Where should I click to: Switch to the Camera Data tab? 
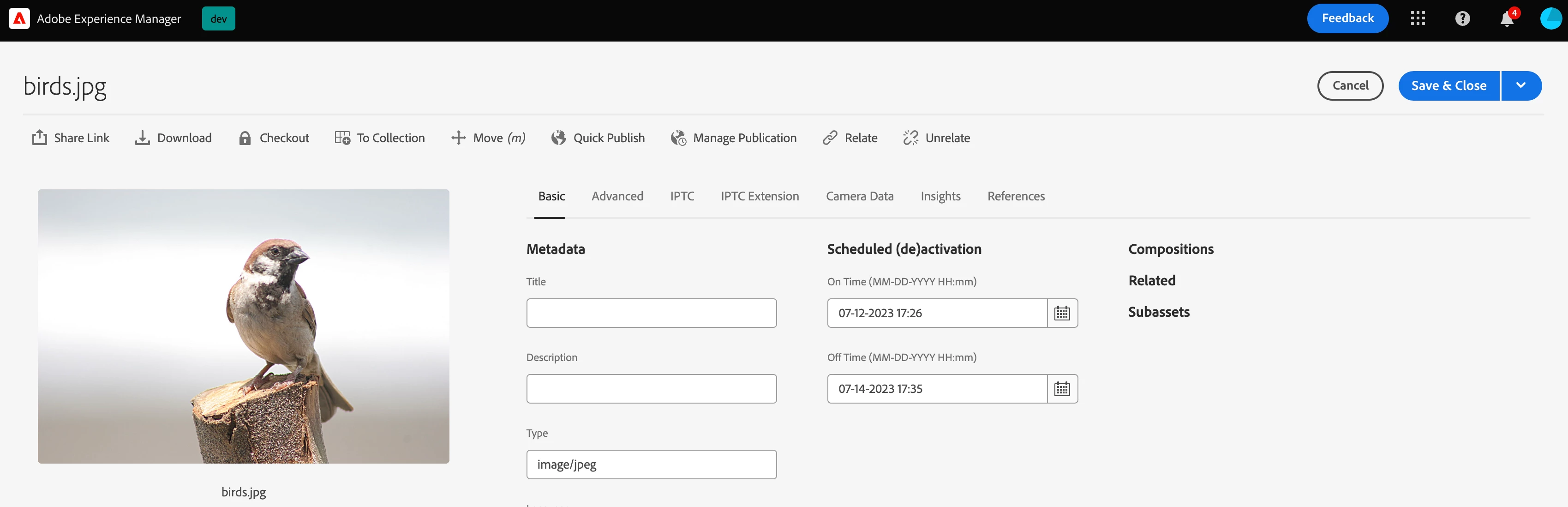coord(859,196)
